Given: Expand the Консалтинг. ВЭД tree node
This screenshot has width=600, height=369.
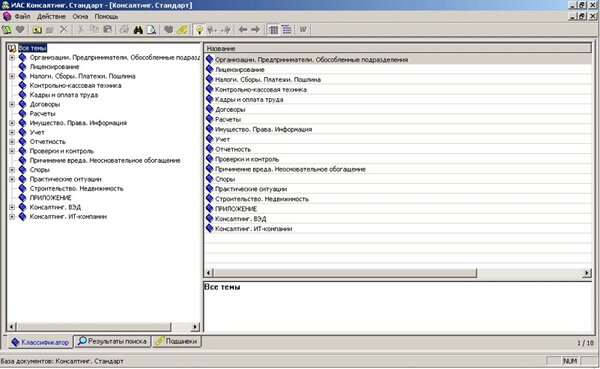Looking at the screenshot, I should click(12, 207).
